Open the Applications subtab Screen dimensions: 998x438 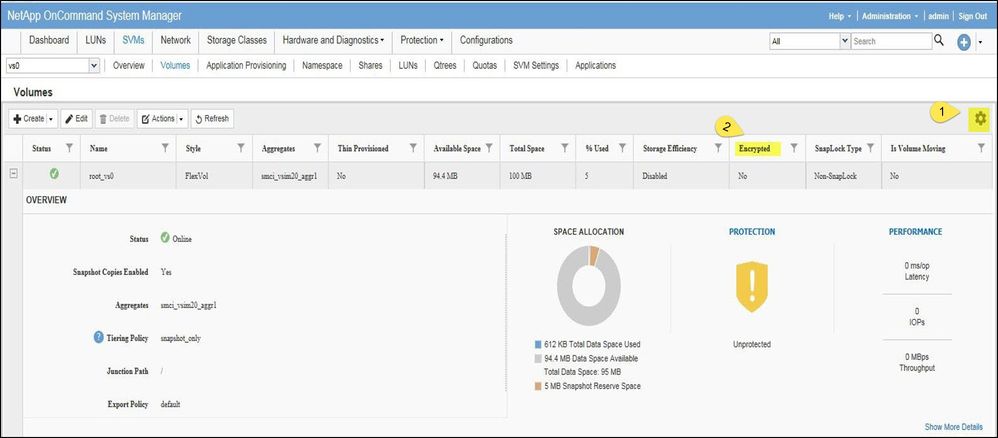596,66
